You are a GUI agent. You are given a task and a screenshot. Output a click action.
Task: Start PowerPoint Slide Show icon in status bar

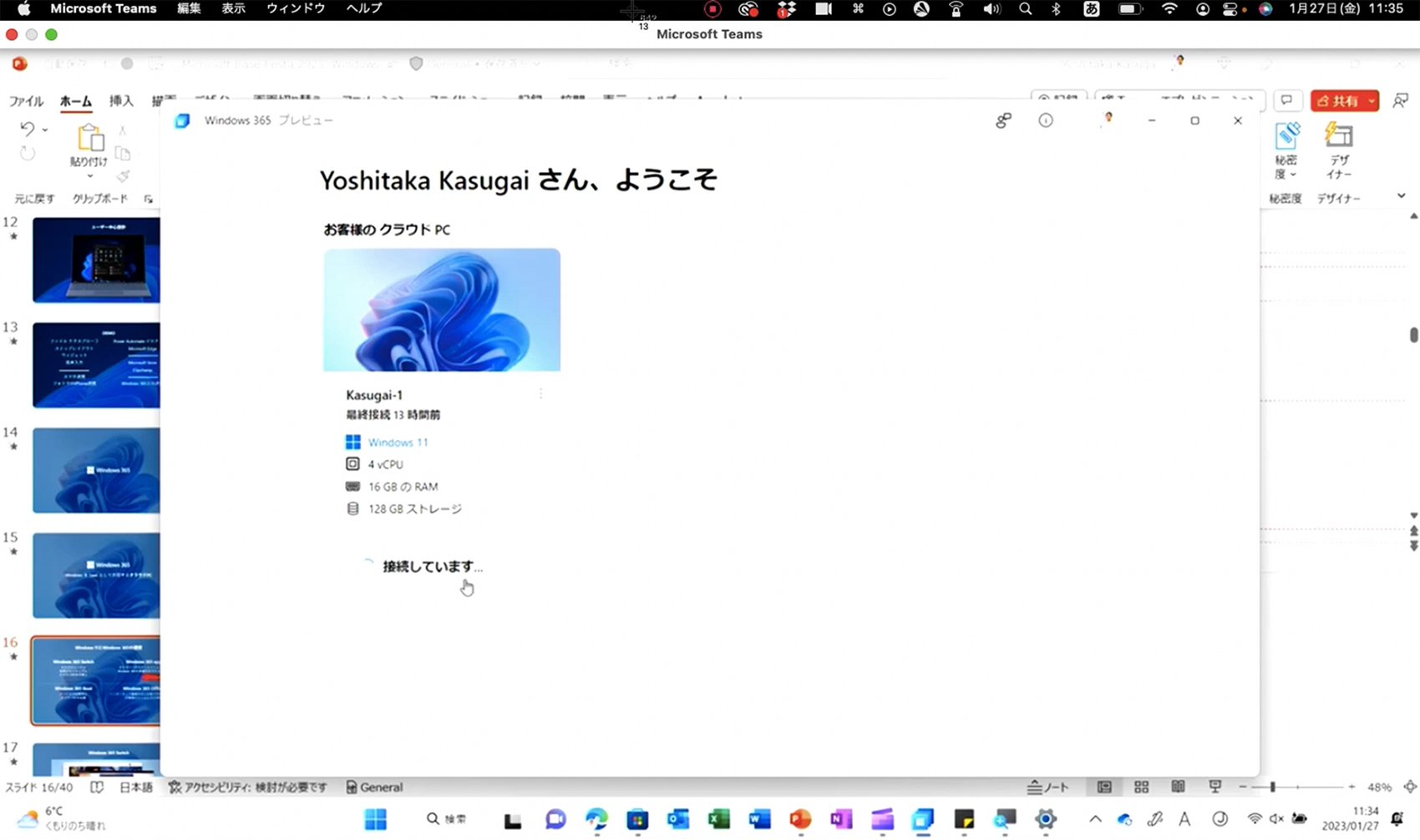1215,787
